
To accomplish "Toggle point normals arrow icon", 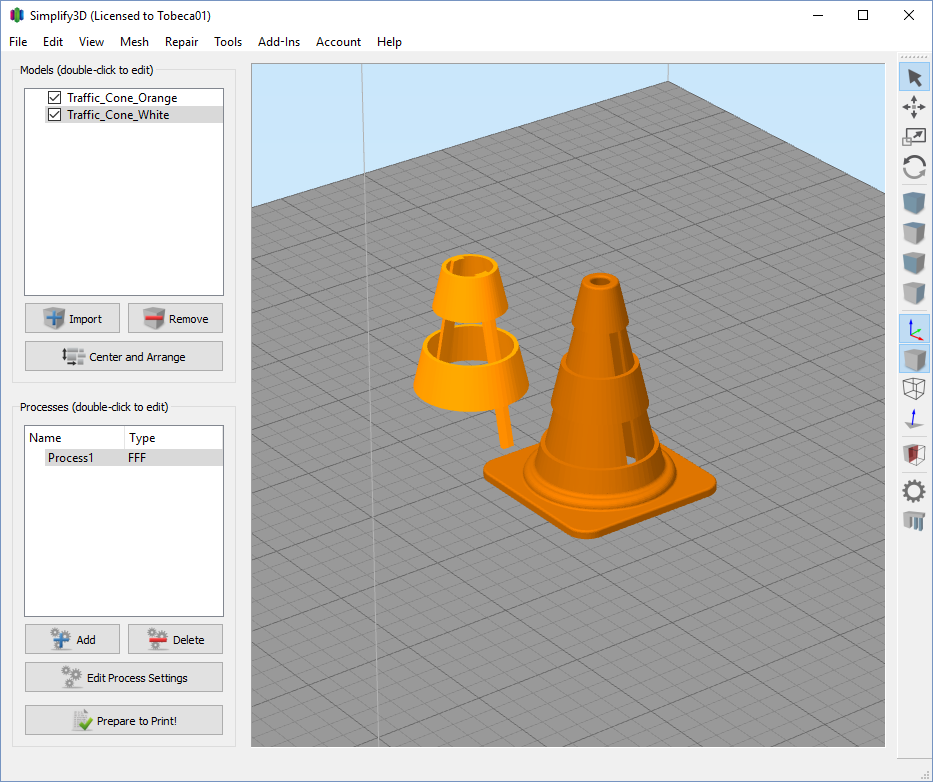I will pos(914,419).
